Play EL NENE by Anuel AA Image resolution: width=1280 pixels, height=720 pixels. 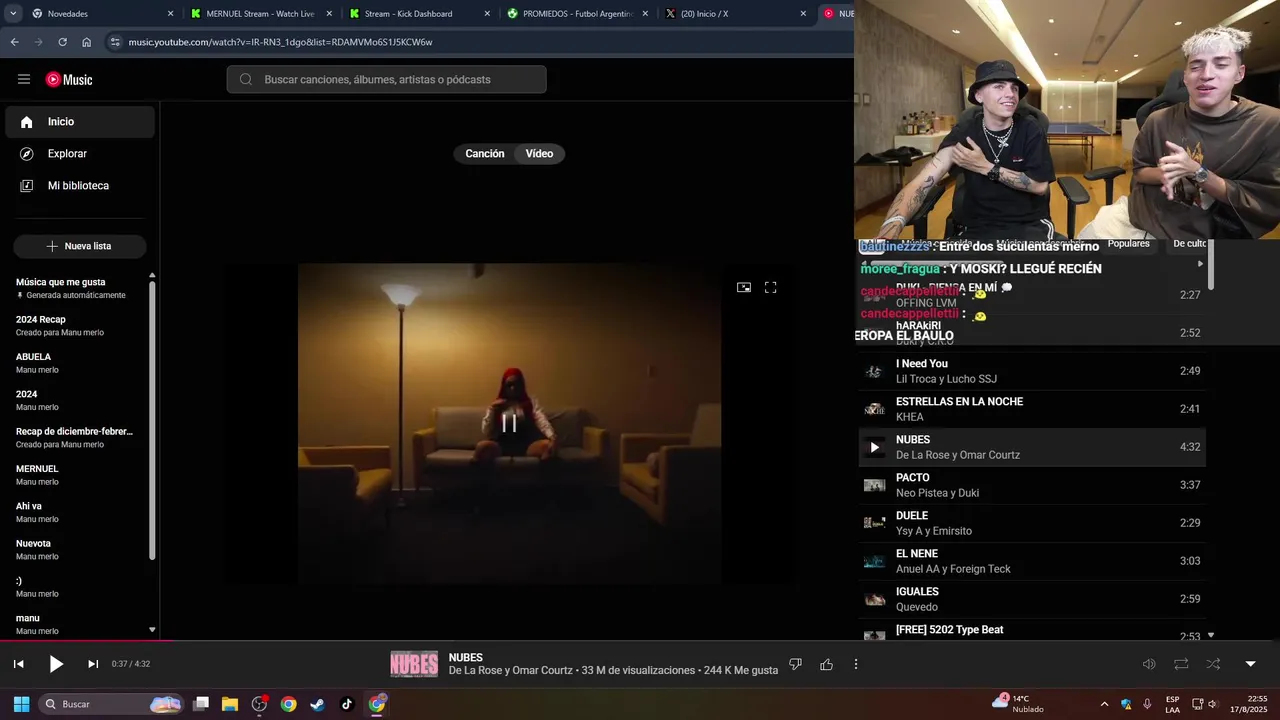(x=1032, y=561)
